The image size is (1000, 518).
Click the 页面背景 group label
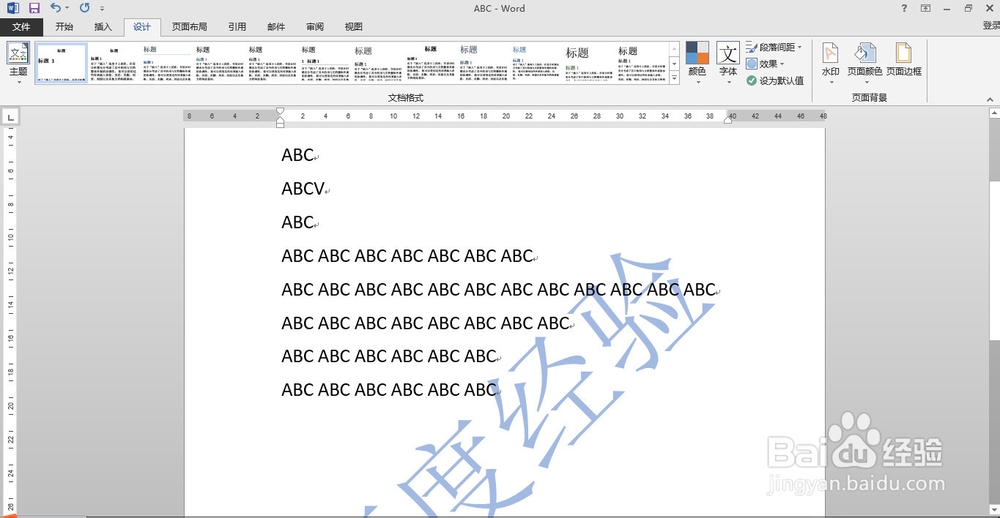[869, 98]
